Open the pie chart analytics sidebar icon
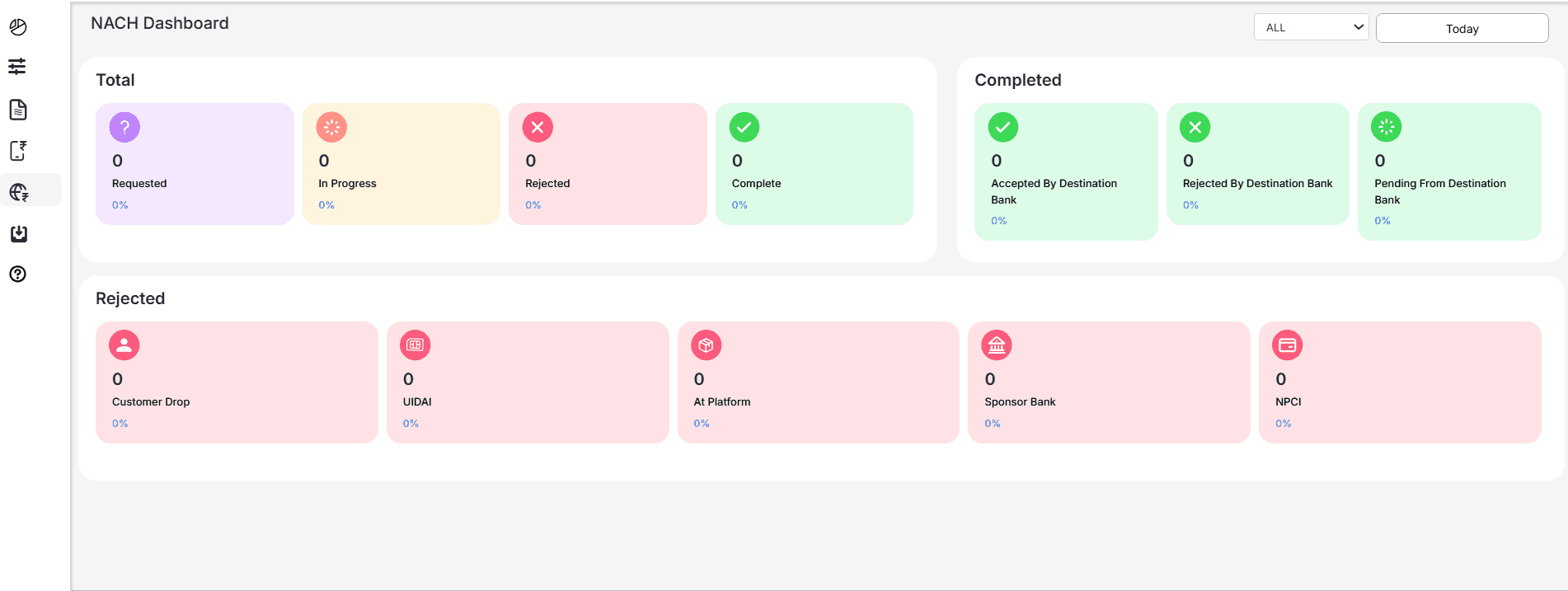The image size is (1568, 591). pyautogui.click(x=18, y=27)
